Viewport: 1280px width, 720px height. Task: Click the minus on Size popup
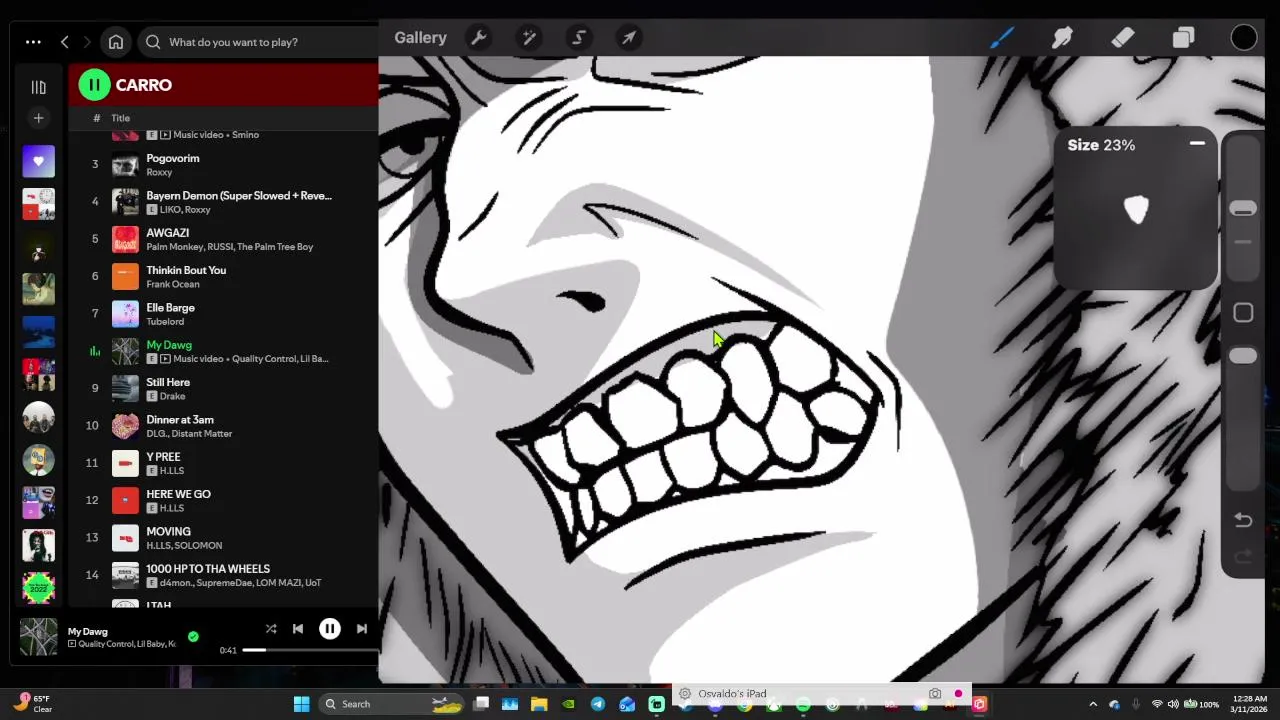coord(1197,145)
